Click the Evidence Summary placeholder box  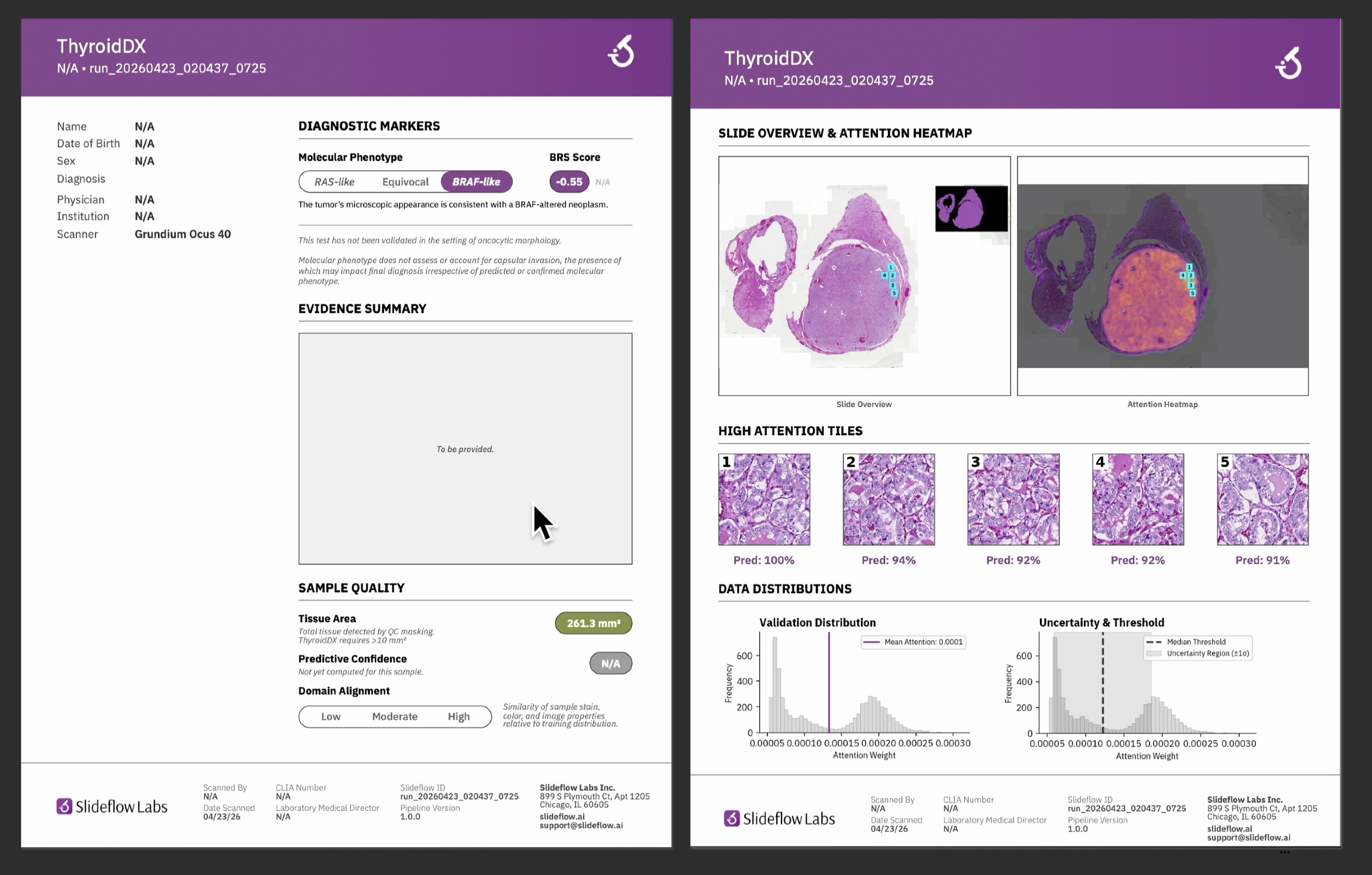point(465,449)
